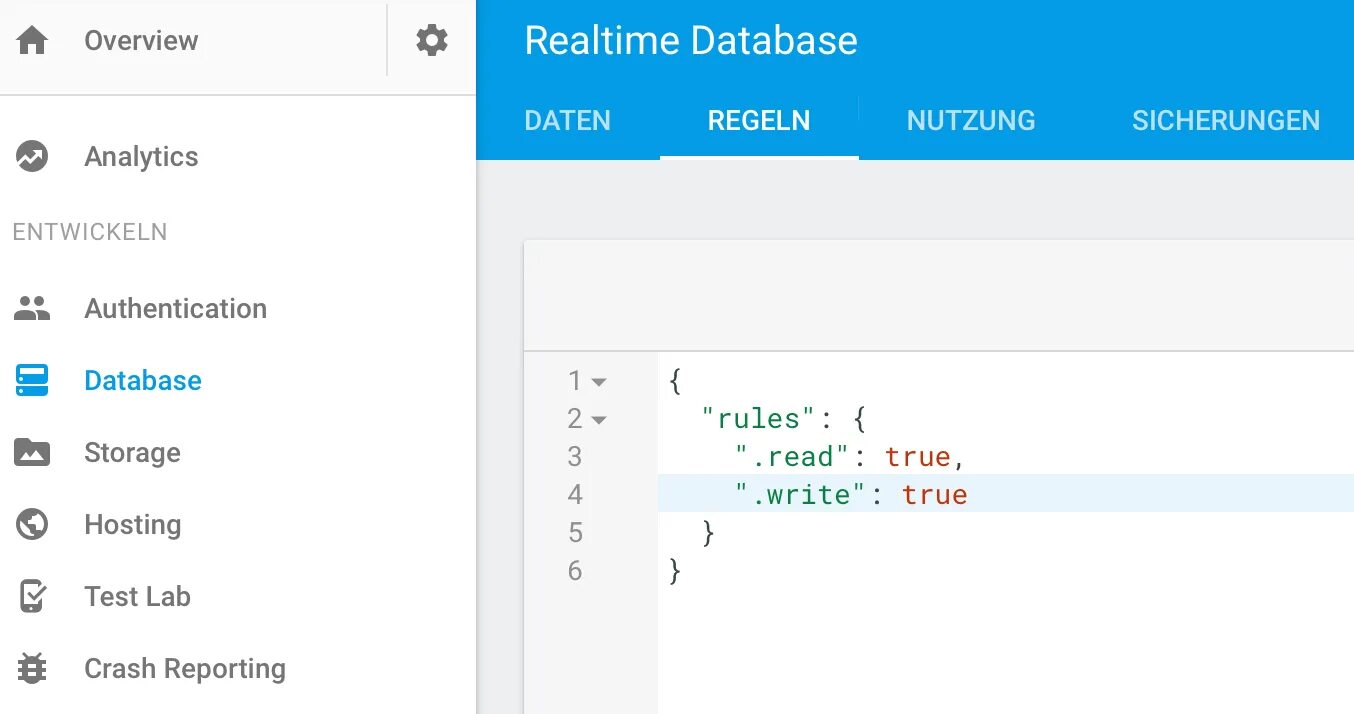
Task: Go to Analytics section
Action: (141, 157)
